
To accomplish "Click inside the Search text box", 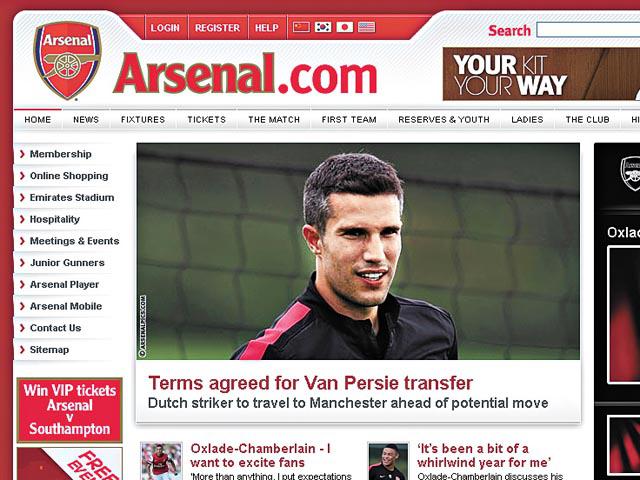I will [588, 30].
